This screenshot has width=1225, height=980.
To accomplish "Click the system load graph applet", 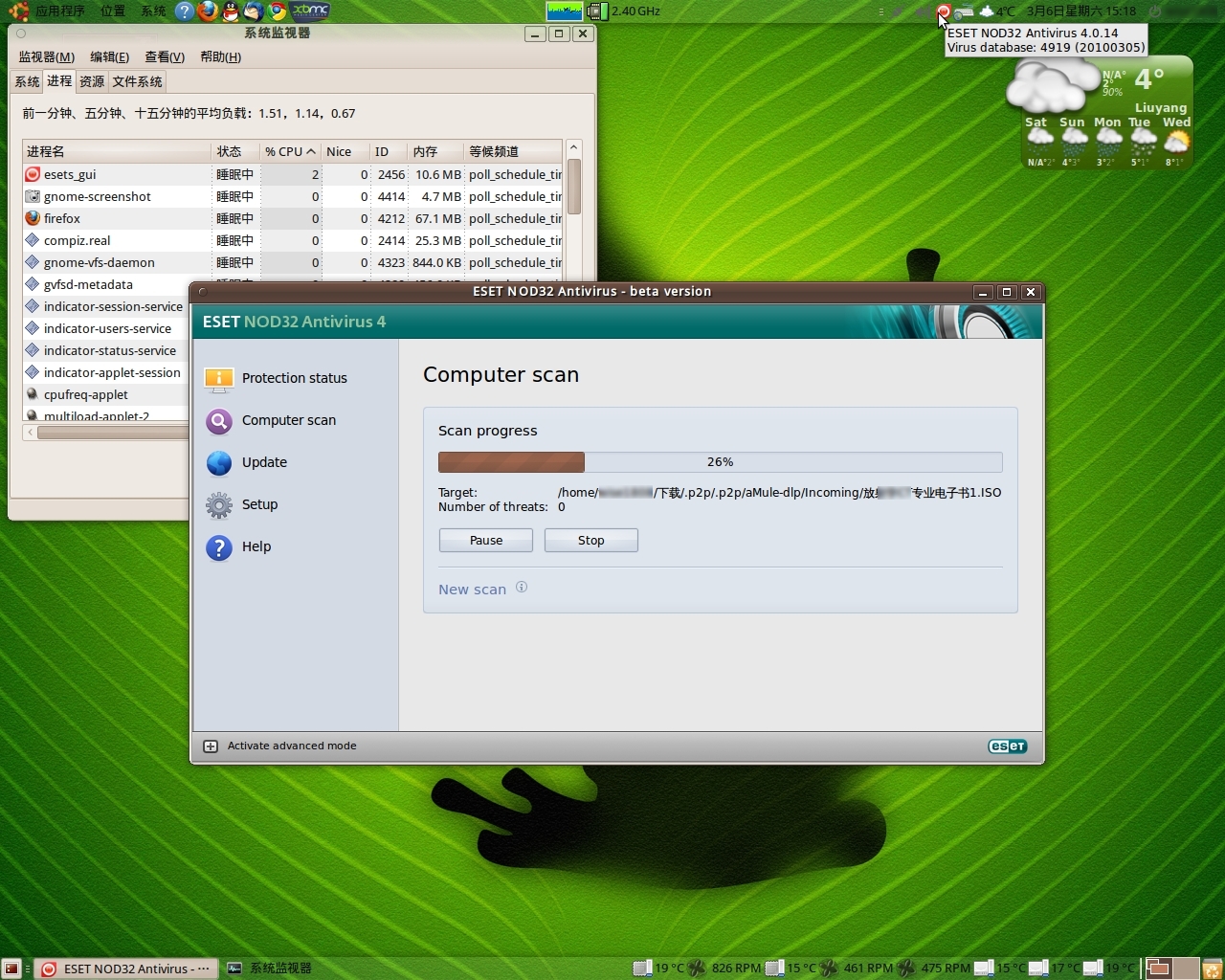I will 564,11.
